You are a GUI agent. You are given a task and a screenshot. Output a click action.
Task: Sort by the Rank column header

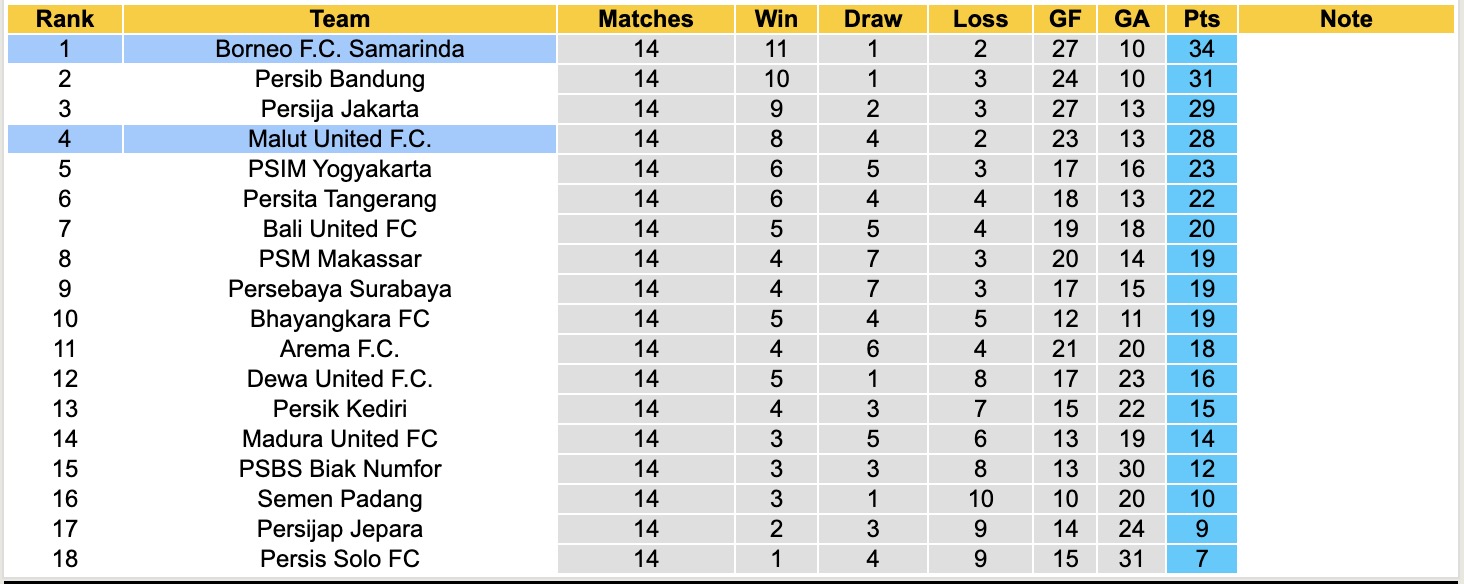click(65, 19)
